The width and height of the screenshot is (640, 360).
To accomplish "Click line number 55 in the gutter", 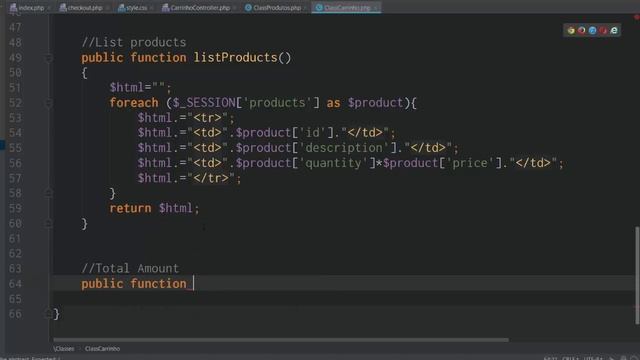I will coord(15,148).
